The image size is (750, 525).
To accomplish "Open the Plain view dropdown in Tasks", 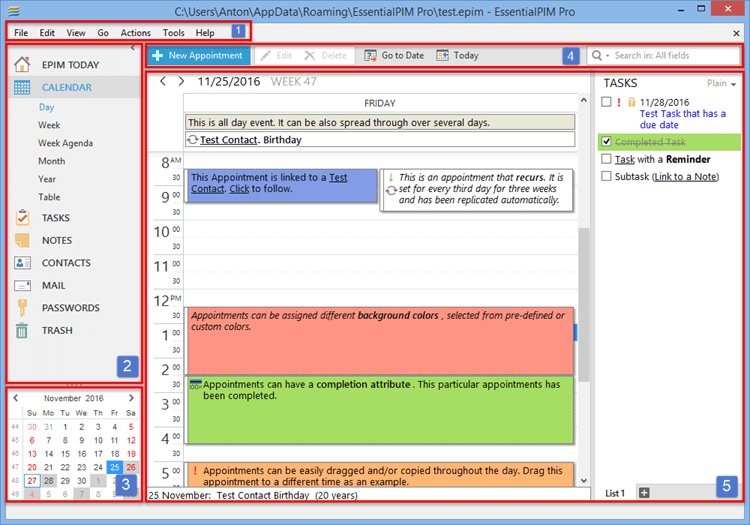I will click(721, 83).
